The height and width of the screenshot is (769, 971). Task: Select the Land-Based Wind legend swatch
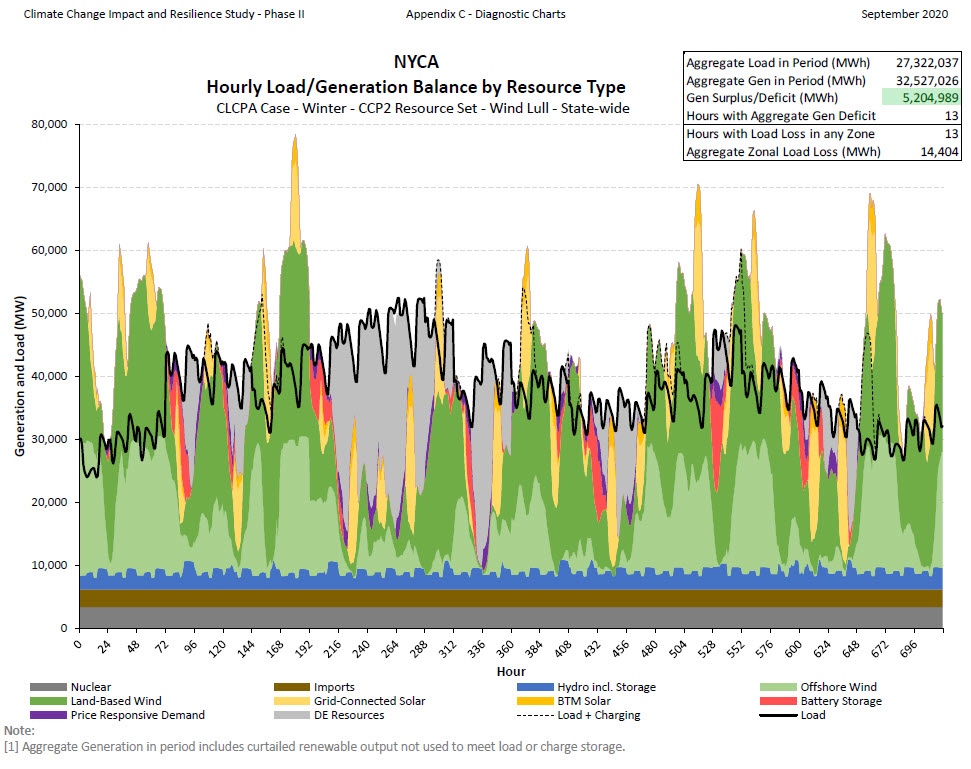pyautogui.click(x=48, y=701)
